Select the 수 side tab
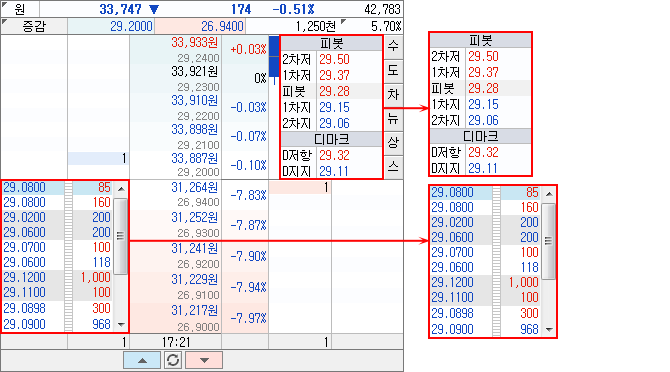 click(393, 46)
